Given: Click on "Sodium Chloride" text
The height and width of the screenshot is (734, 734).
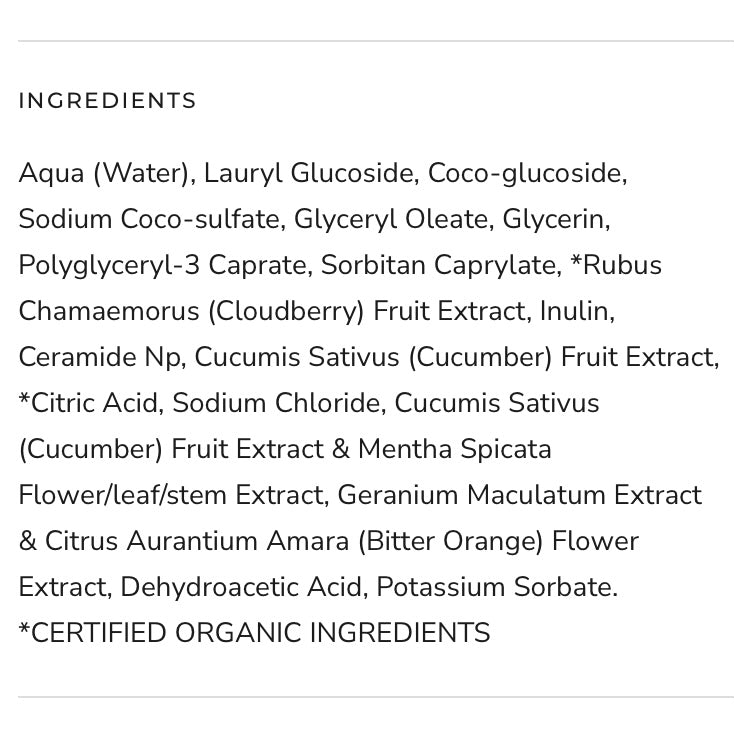Looking at the screenshot, I should point(276,403).
